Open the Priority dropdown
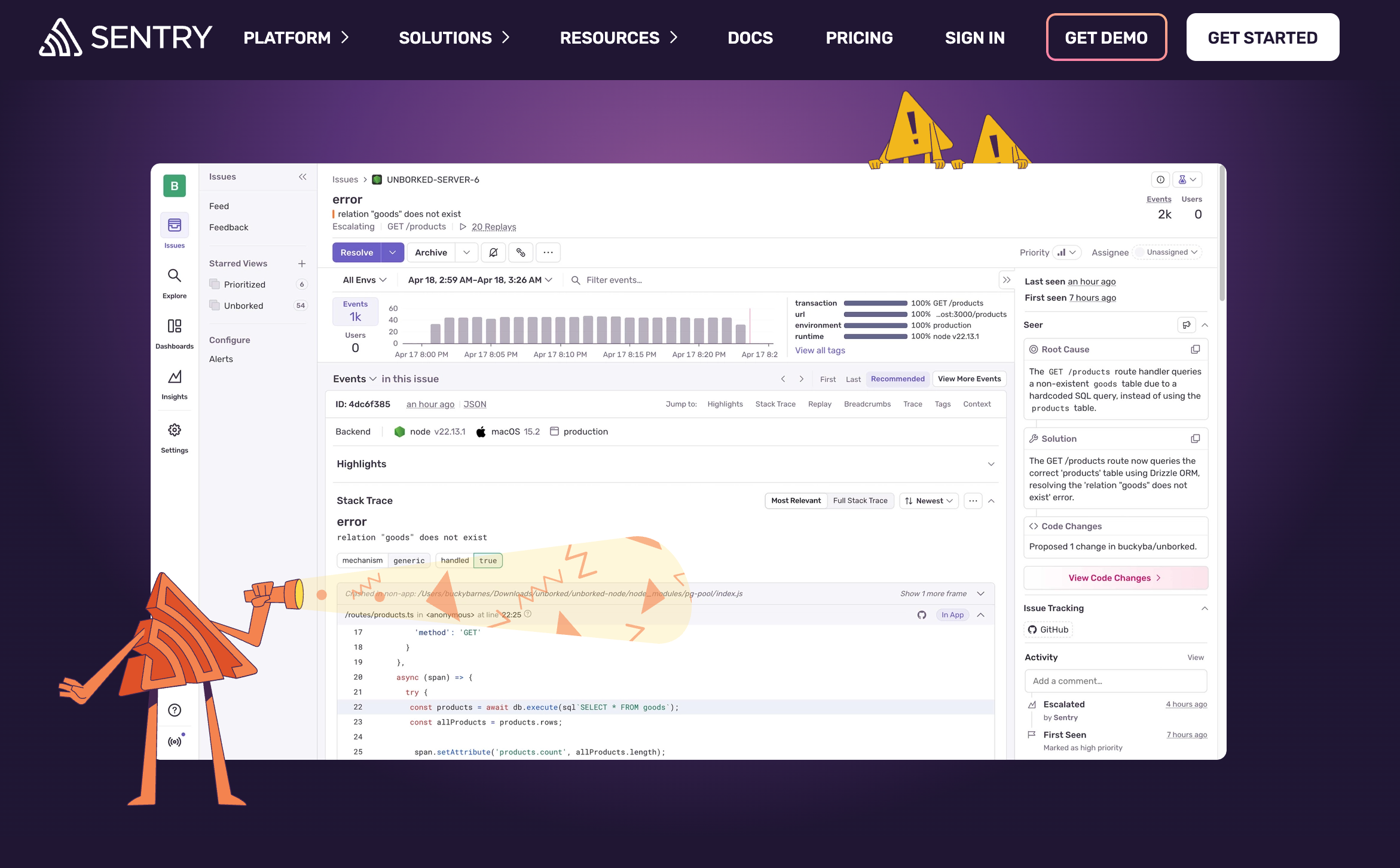The width and height of the screenshot is (1400, 868). point(1066,252)
